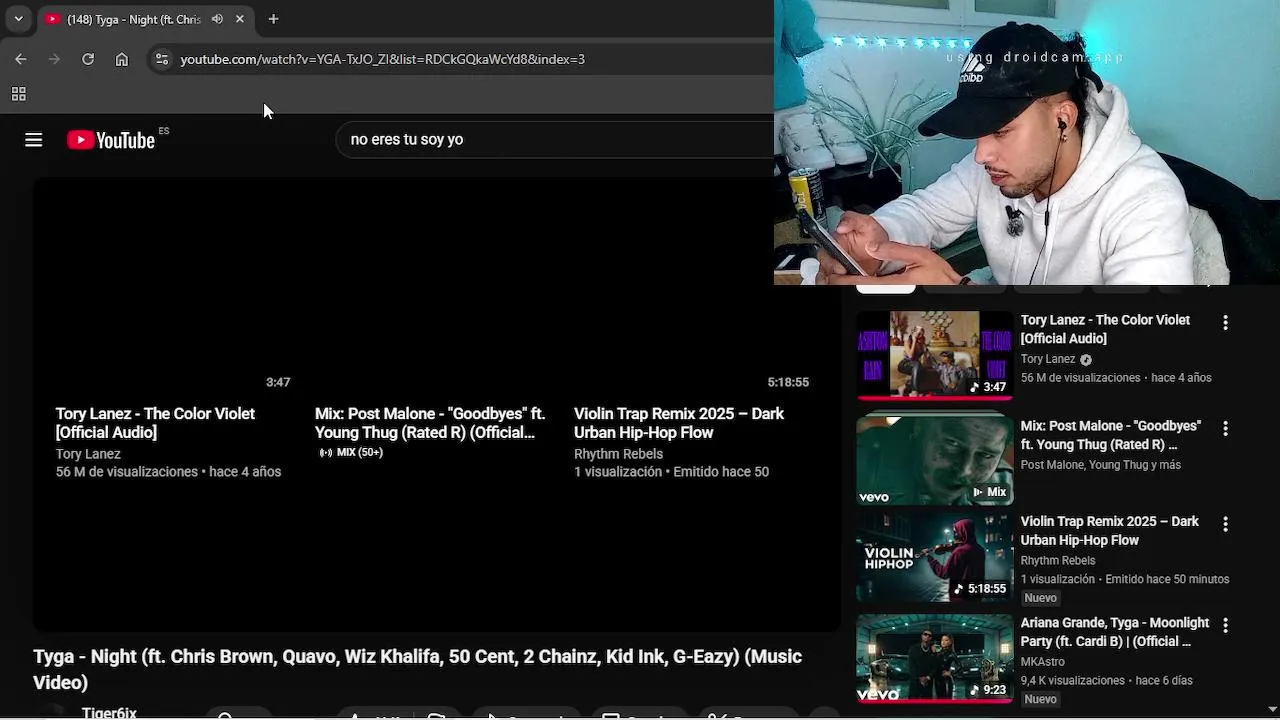Go to YouTube home via the logo
Image resolution: width=1280 pixels, height=720 pixels.
tap(111, 140)
